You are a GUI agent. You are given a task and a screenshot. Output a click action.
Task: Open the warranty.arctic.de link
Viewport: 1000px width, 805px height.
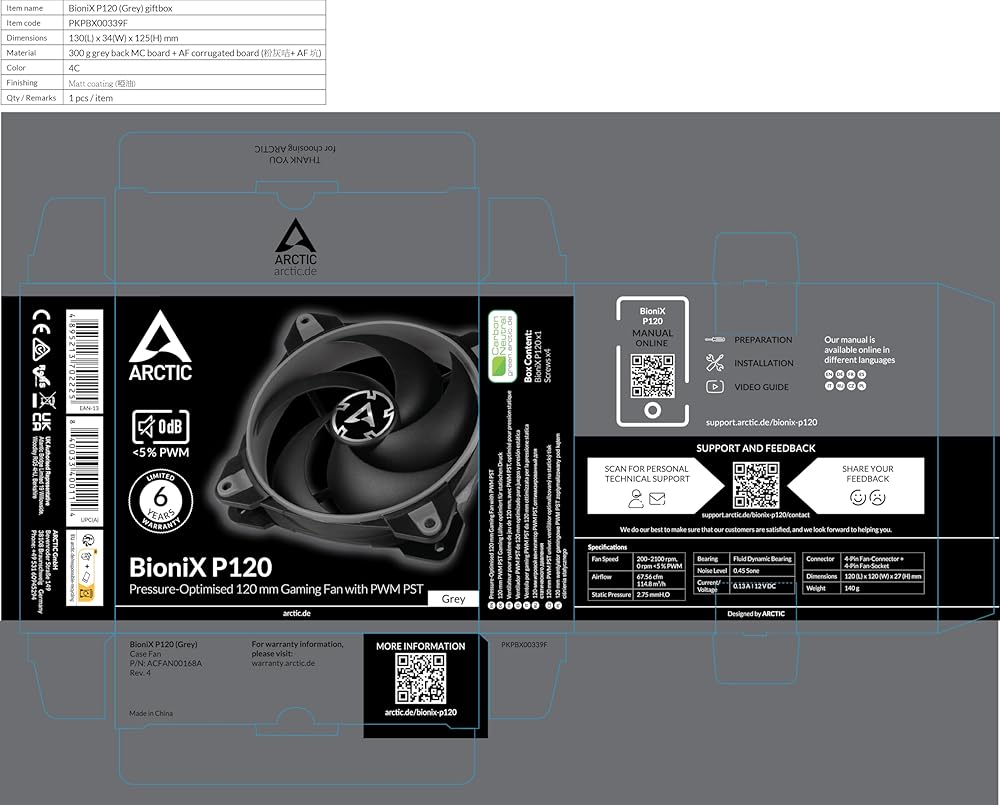tap(283, 663)
